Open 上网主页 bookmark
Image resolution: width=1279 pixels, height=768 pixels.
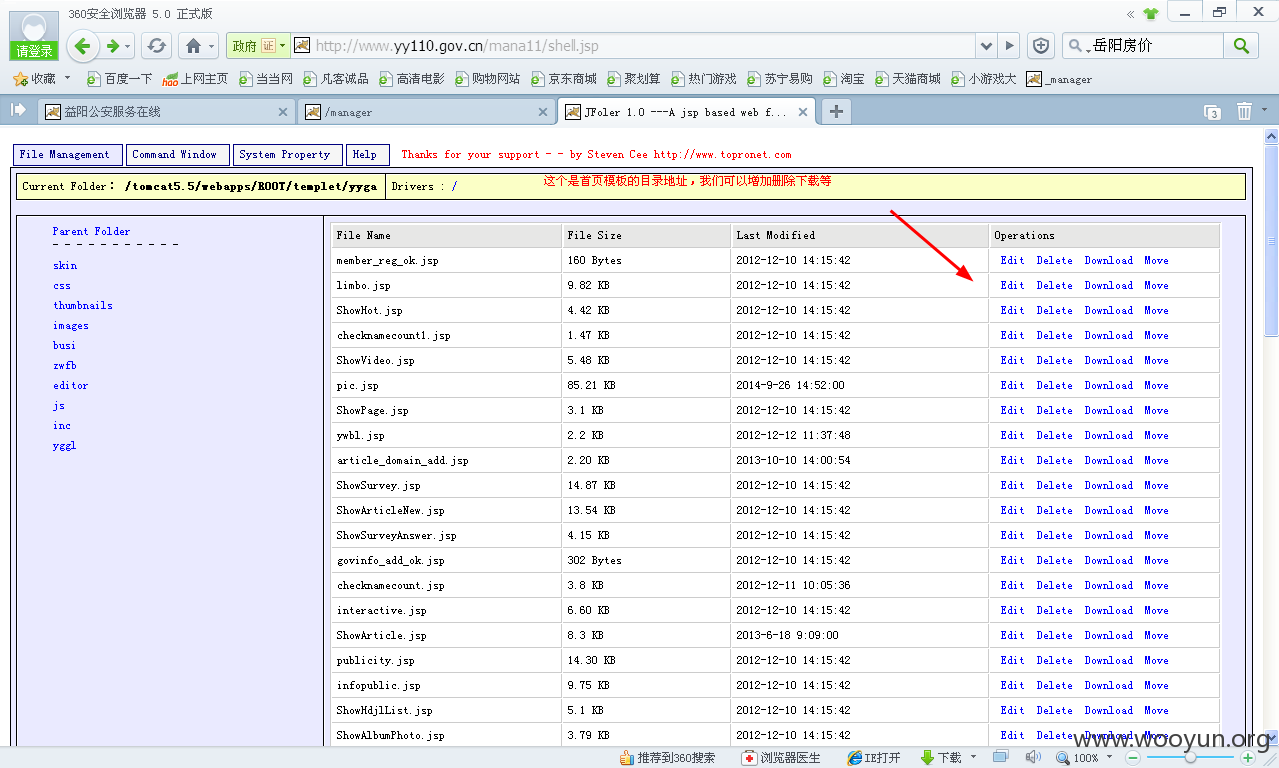(196, 79)
